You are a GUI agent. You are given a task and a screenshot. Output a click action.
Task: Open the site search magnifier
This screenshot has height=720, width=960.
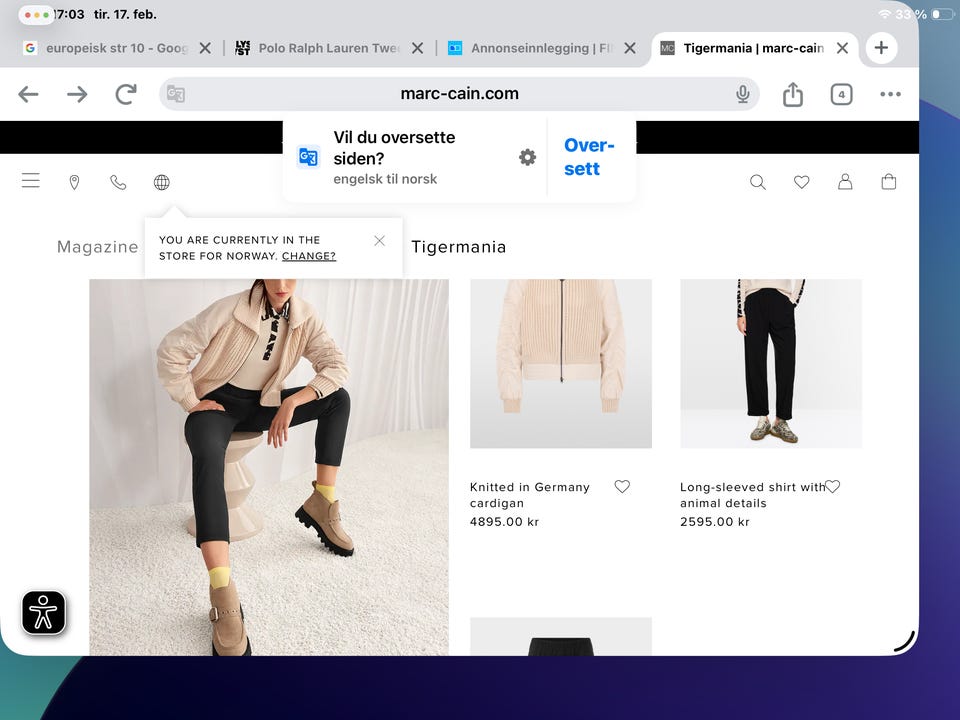[758, 182]
